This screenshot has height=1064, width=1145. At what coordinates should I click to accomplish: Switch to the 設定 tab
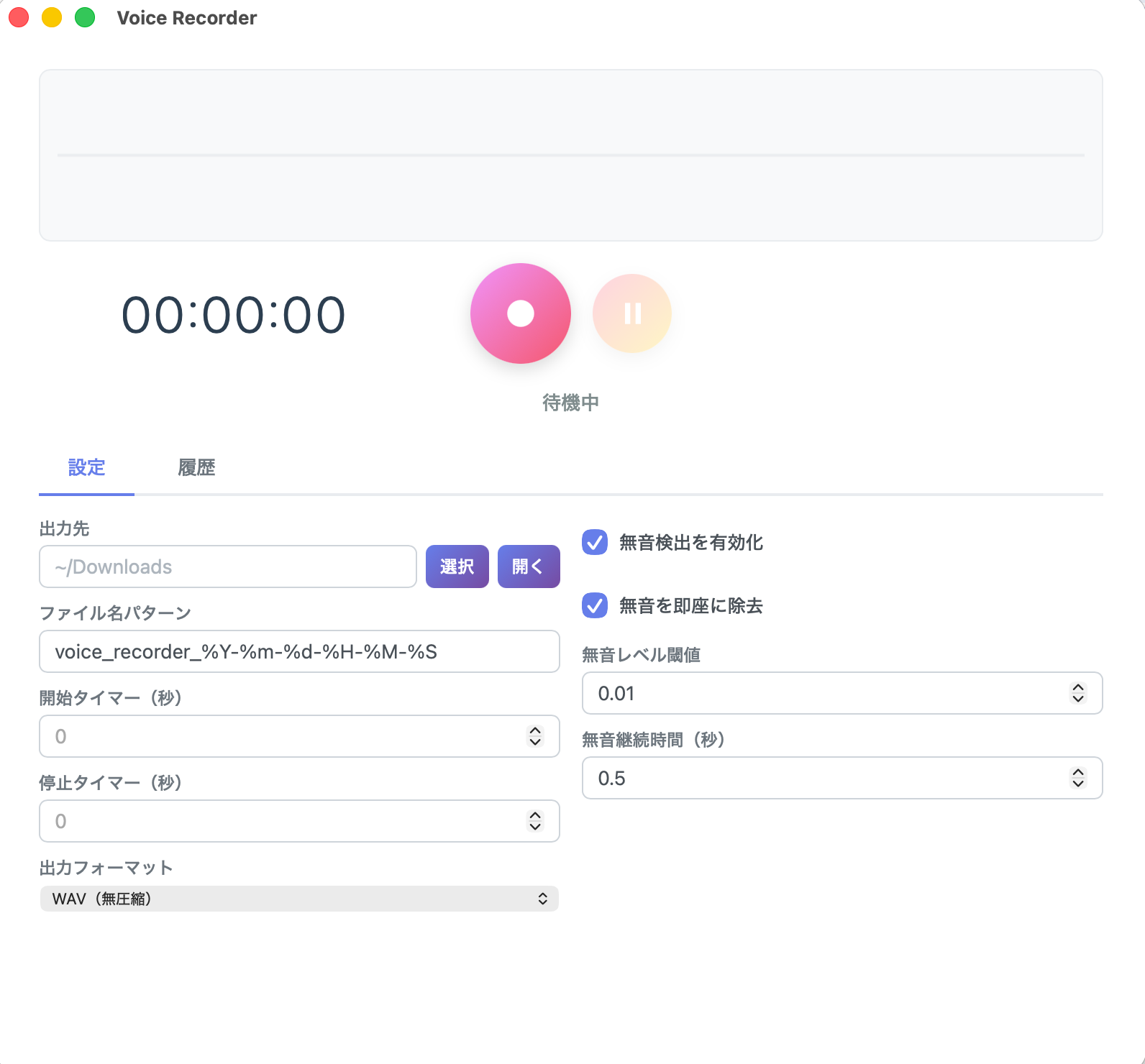coord(86,467)
